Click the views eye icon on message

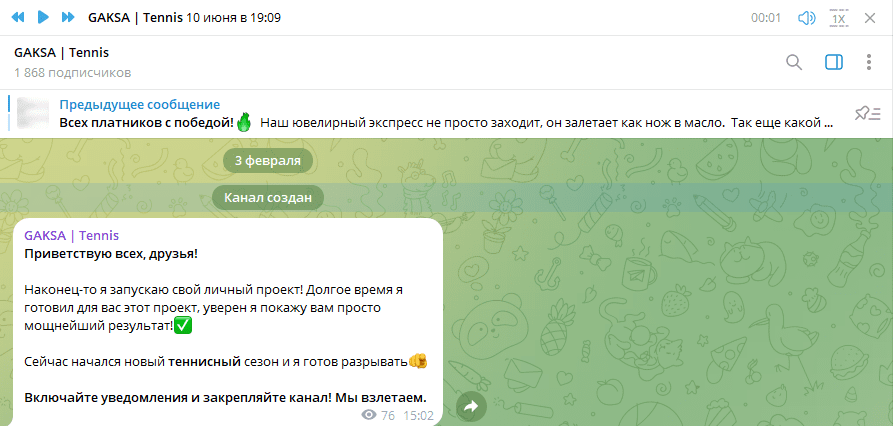click(369, 415)
